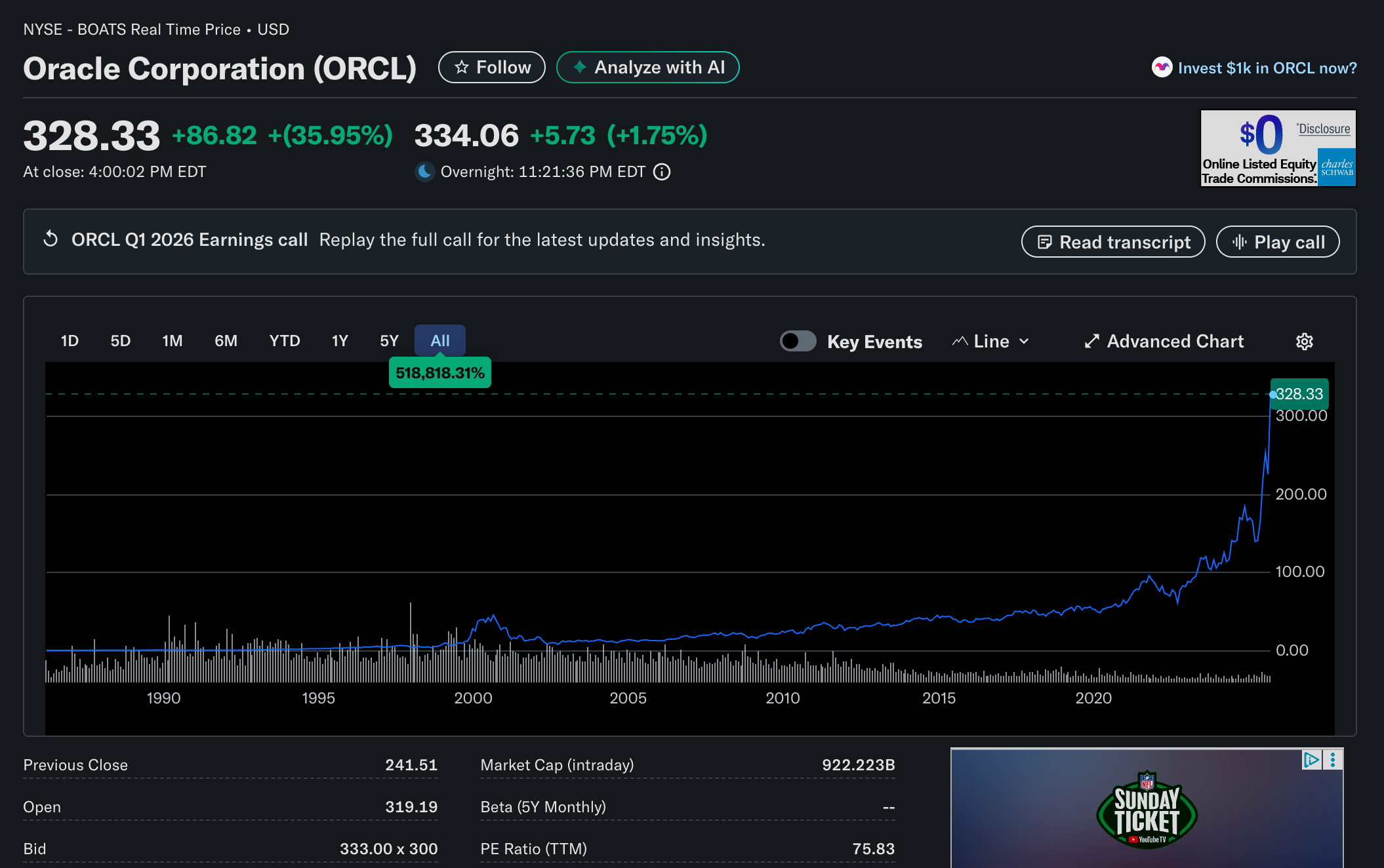This screenshot has width=1384, height=868.
Task: Click the Schwab ad Disclosure link
Action: click(x=1324, y=129)
